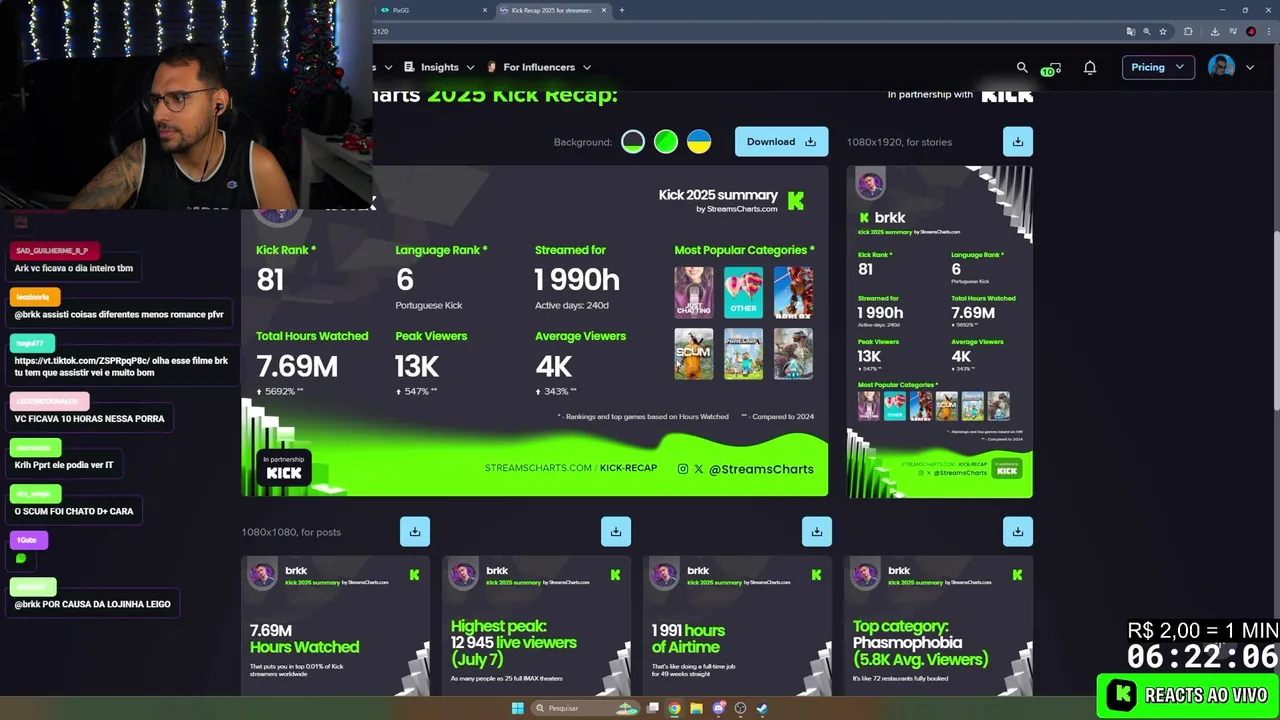Open the icon with green 10 badge
The image size is (1280, 720).
[1052, 68]
